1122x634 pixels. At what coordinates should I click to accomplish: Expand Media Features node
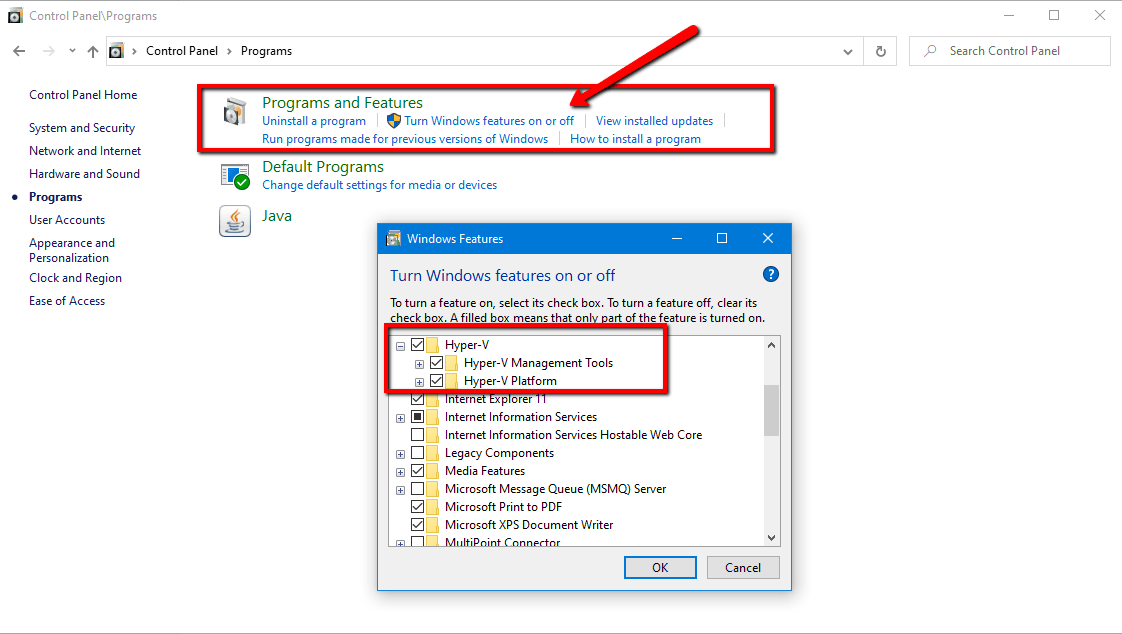401,472
